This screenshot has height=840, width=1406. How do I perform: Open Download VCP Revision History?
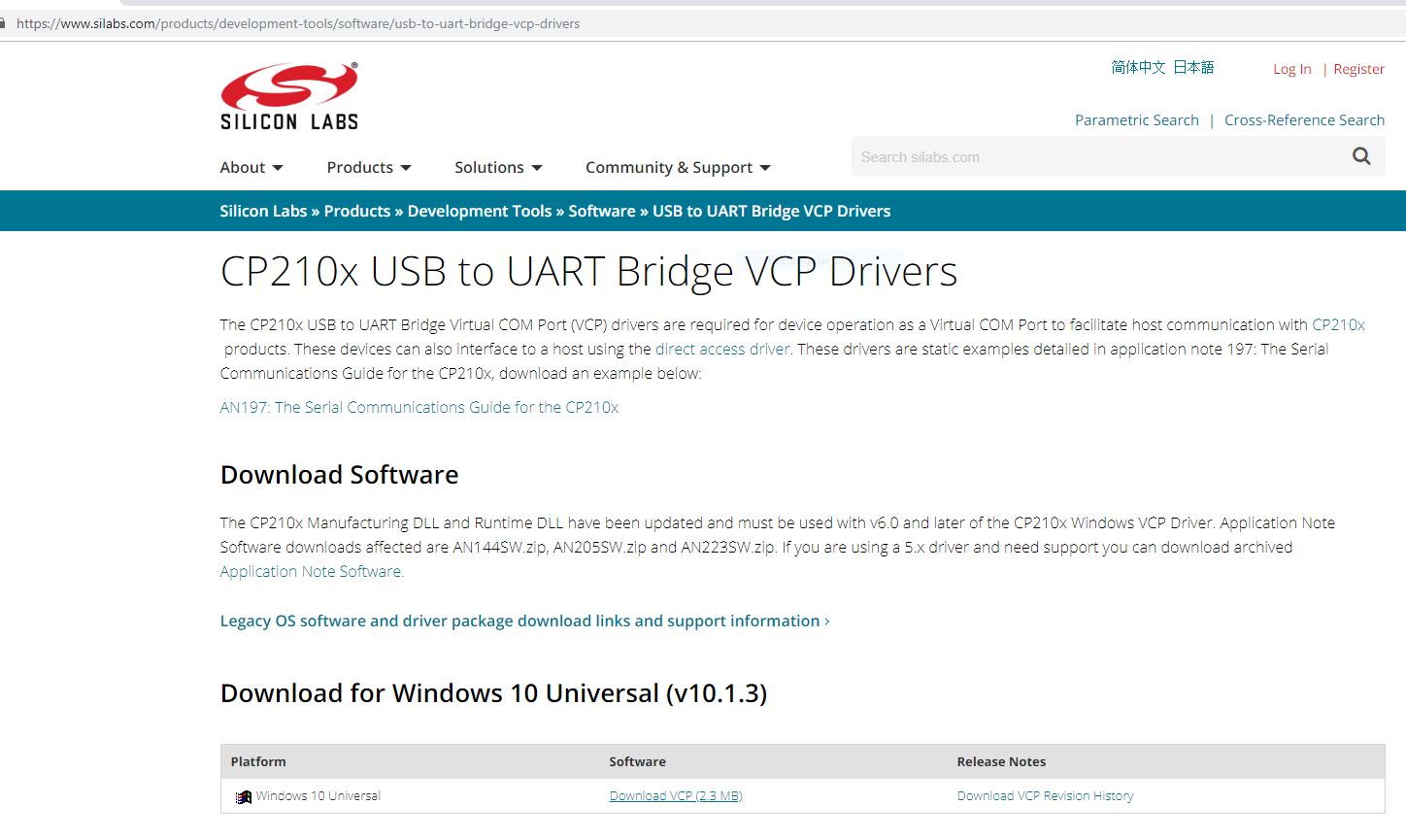pyautogui.click(x=1045, y=796)
